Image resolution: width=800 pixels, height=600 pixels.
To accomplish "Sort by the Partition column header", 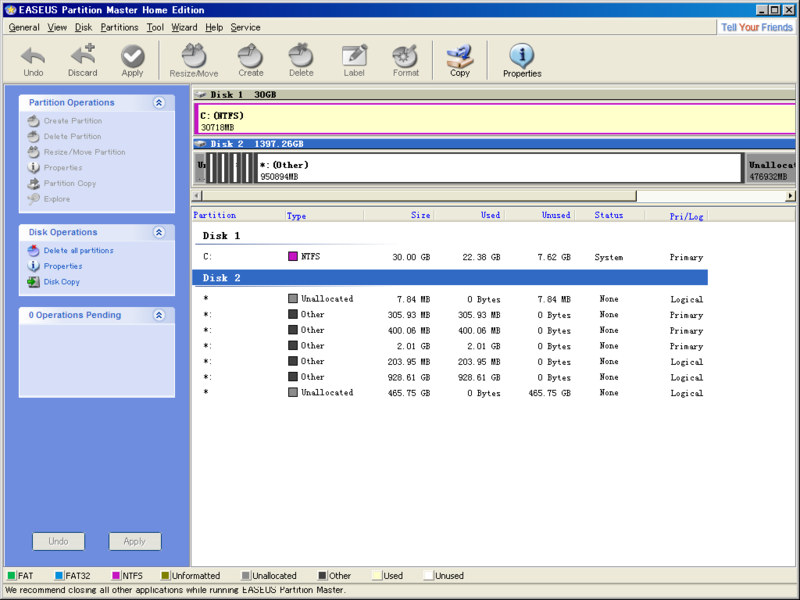I will [238, 215].
